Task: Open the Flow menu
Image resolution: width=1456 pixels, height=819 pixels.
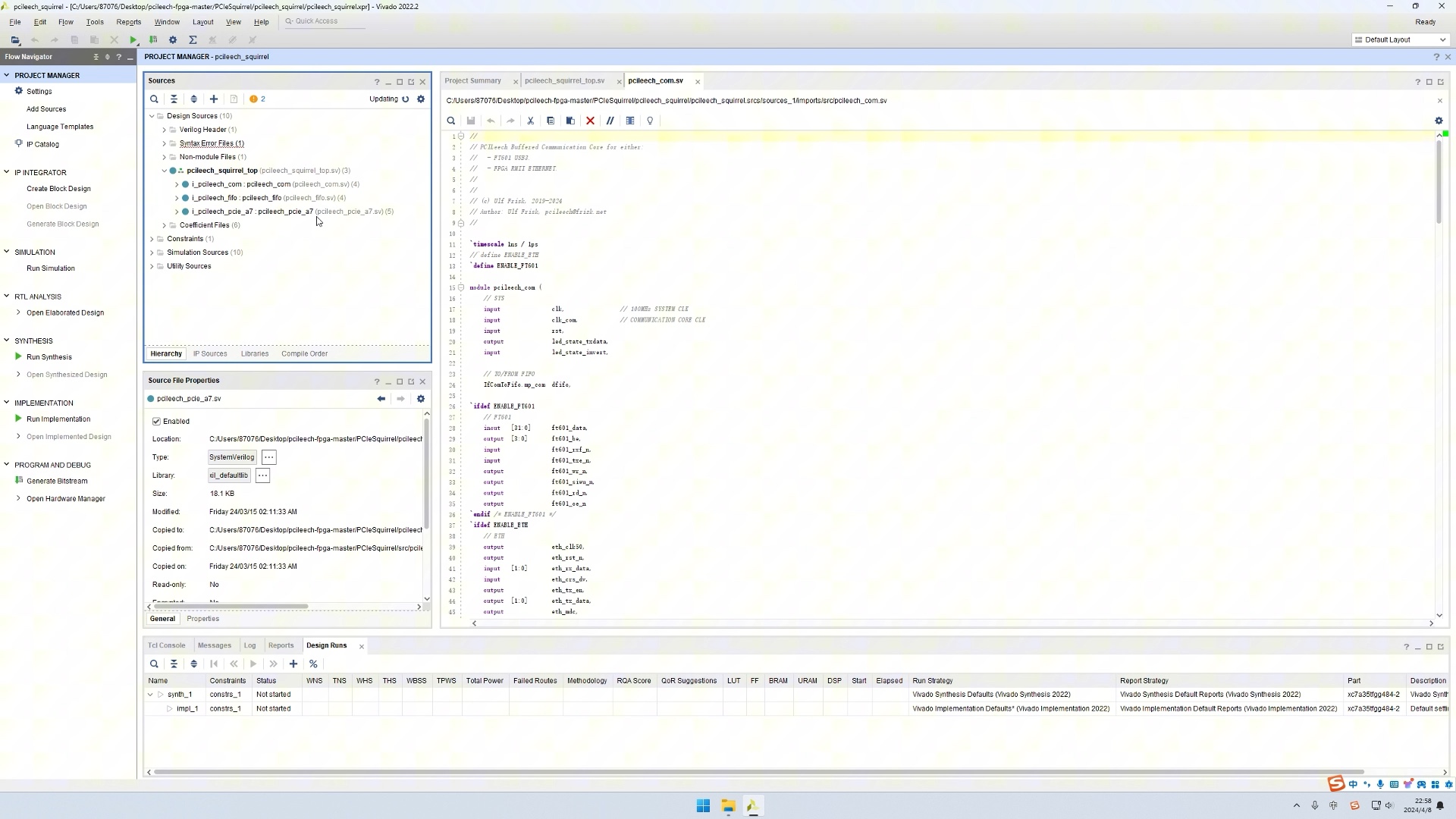Action: point(66,22)
